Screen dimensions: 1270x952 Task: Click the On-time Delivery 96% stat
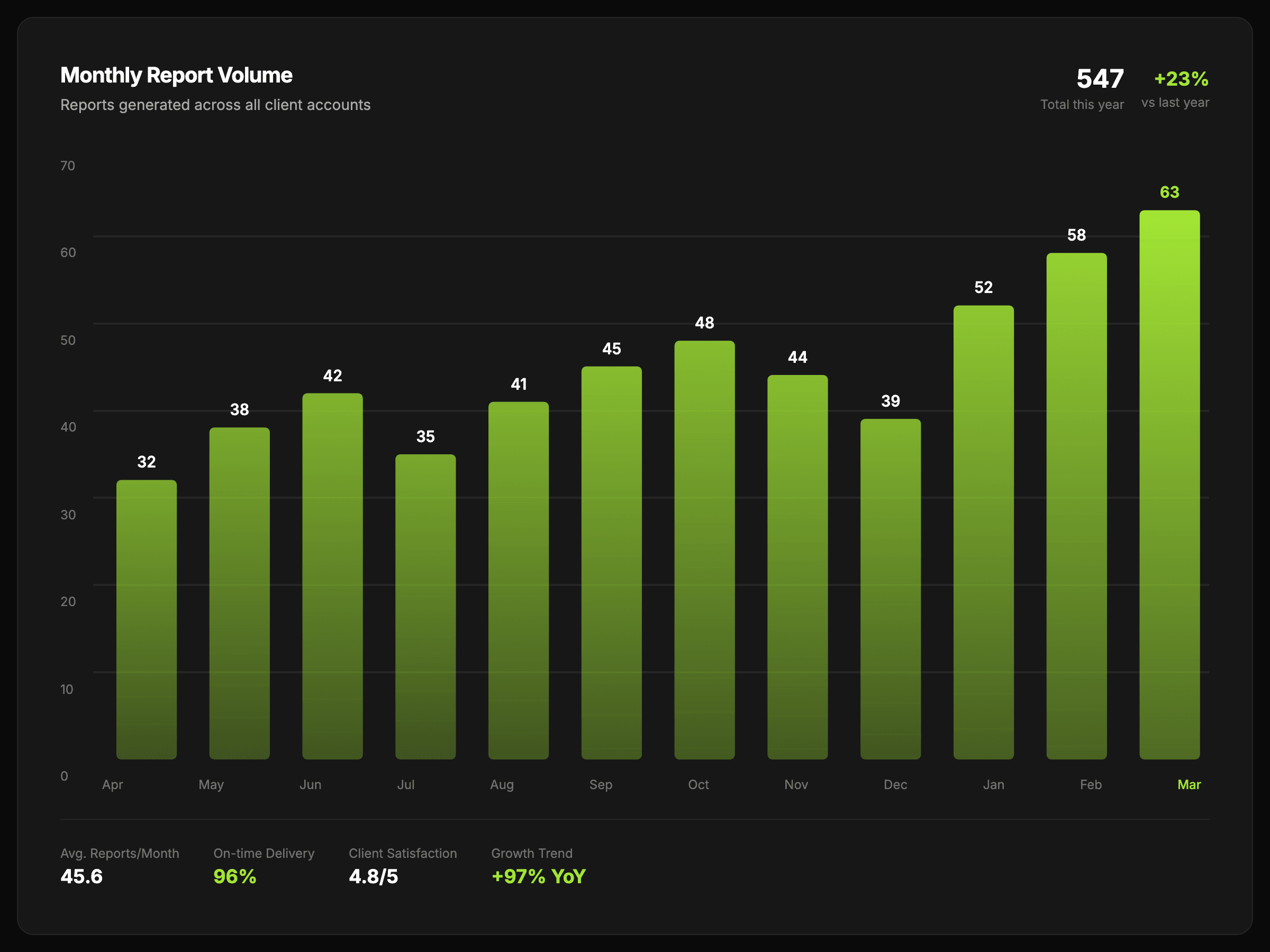point(234,876)
